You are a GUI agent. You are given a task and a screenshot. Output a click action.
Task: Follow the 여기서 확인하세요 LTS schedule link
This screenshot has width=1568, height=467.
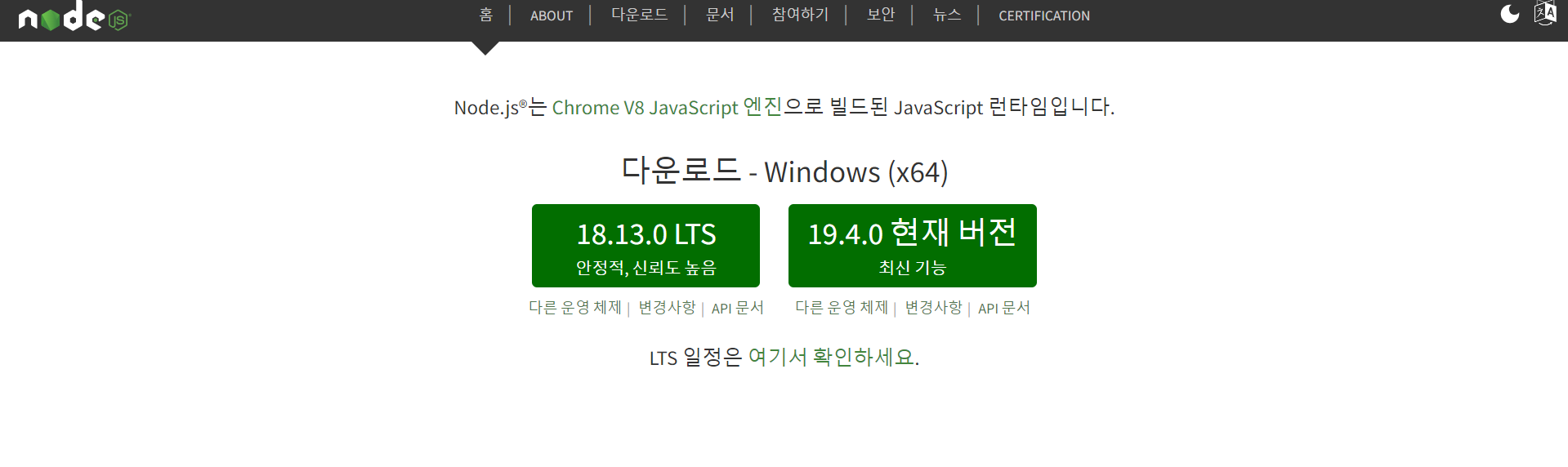(831, 358)
